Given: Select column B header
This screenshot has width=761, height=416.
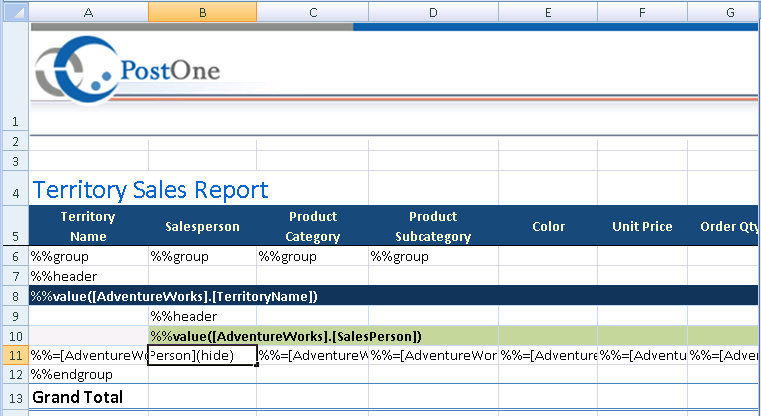Looking at the screenshot, I should click(202, 12).
